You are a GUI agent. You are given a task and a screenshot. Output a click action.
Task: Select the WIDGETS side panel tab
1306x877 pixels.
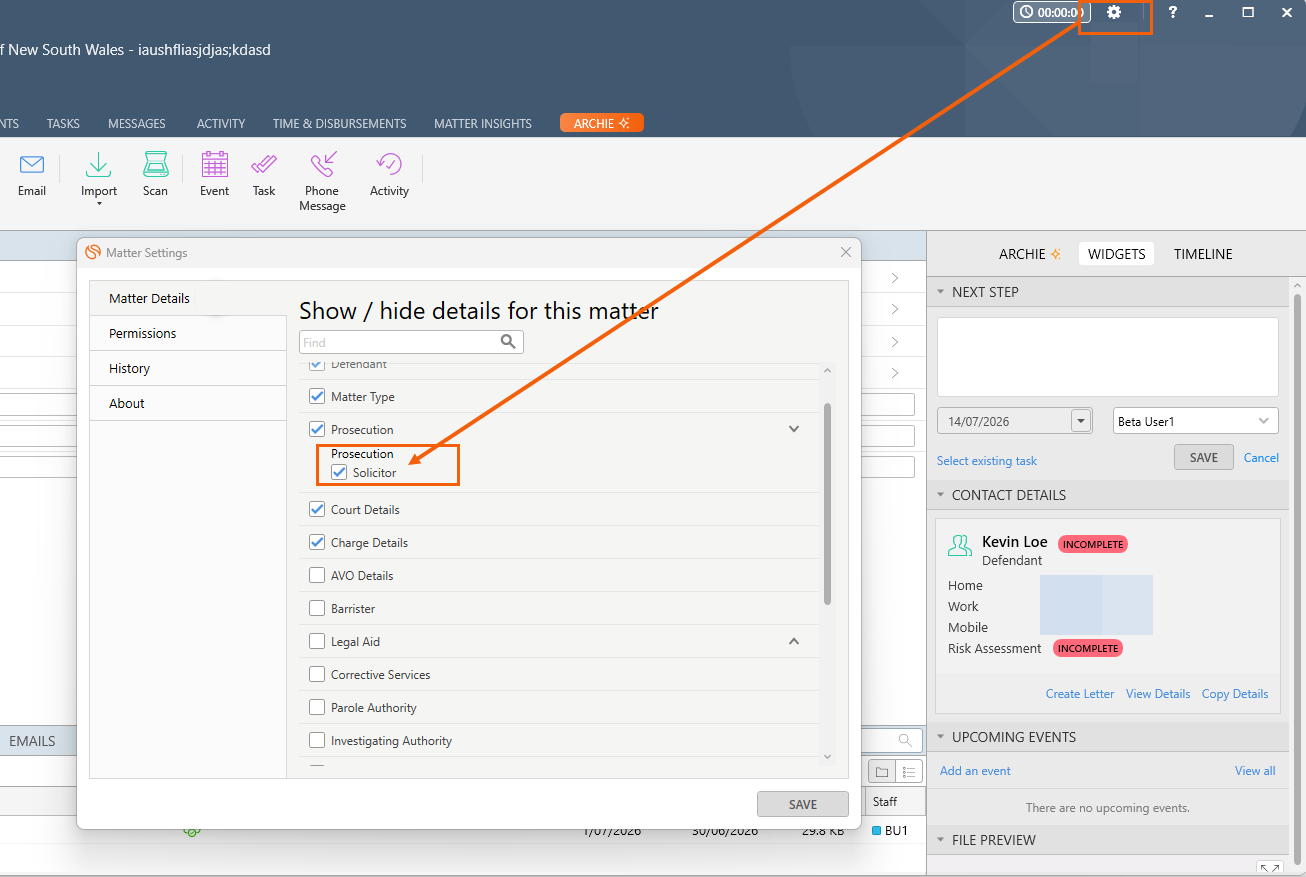coord(1116,254)
